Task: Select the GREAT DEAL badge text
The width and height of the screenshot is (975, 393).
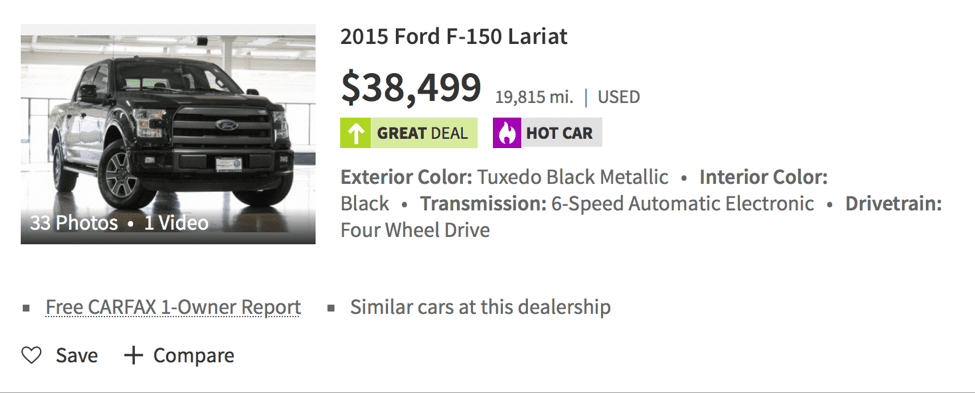Action: [x=422, y=133]
